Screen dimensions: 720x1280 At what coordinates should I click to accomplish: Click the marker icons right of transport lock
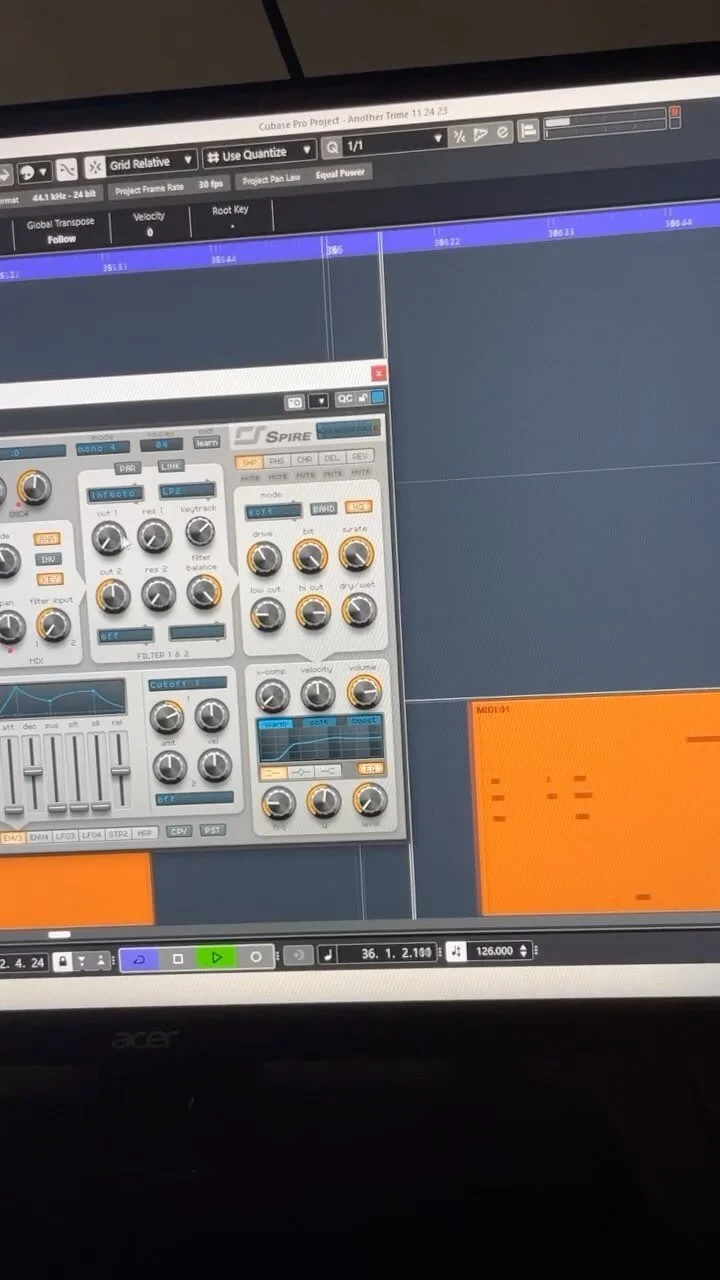point(91,961)
